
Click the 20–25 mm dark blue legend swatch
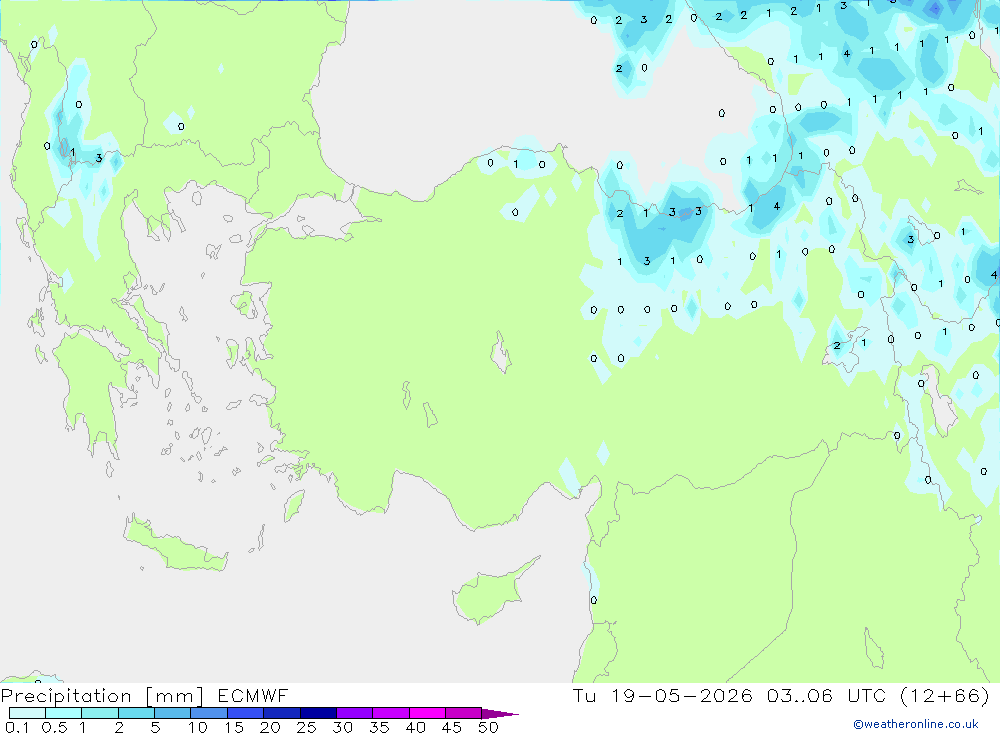281,713
